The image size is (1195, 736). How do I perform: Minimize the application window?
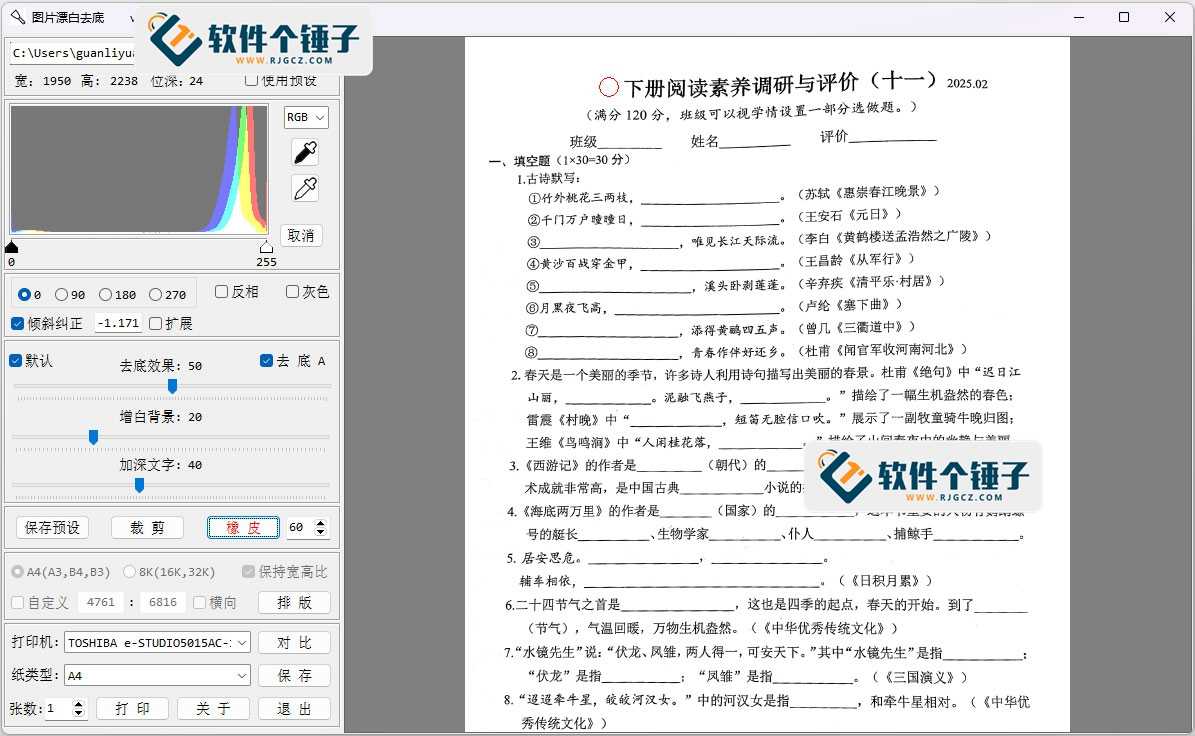pyautogui.click(x=1078, y=17)
